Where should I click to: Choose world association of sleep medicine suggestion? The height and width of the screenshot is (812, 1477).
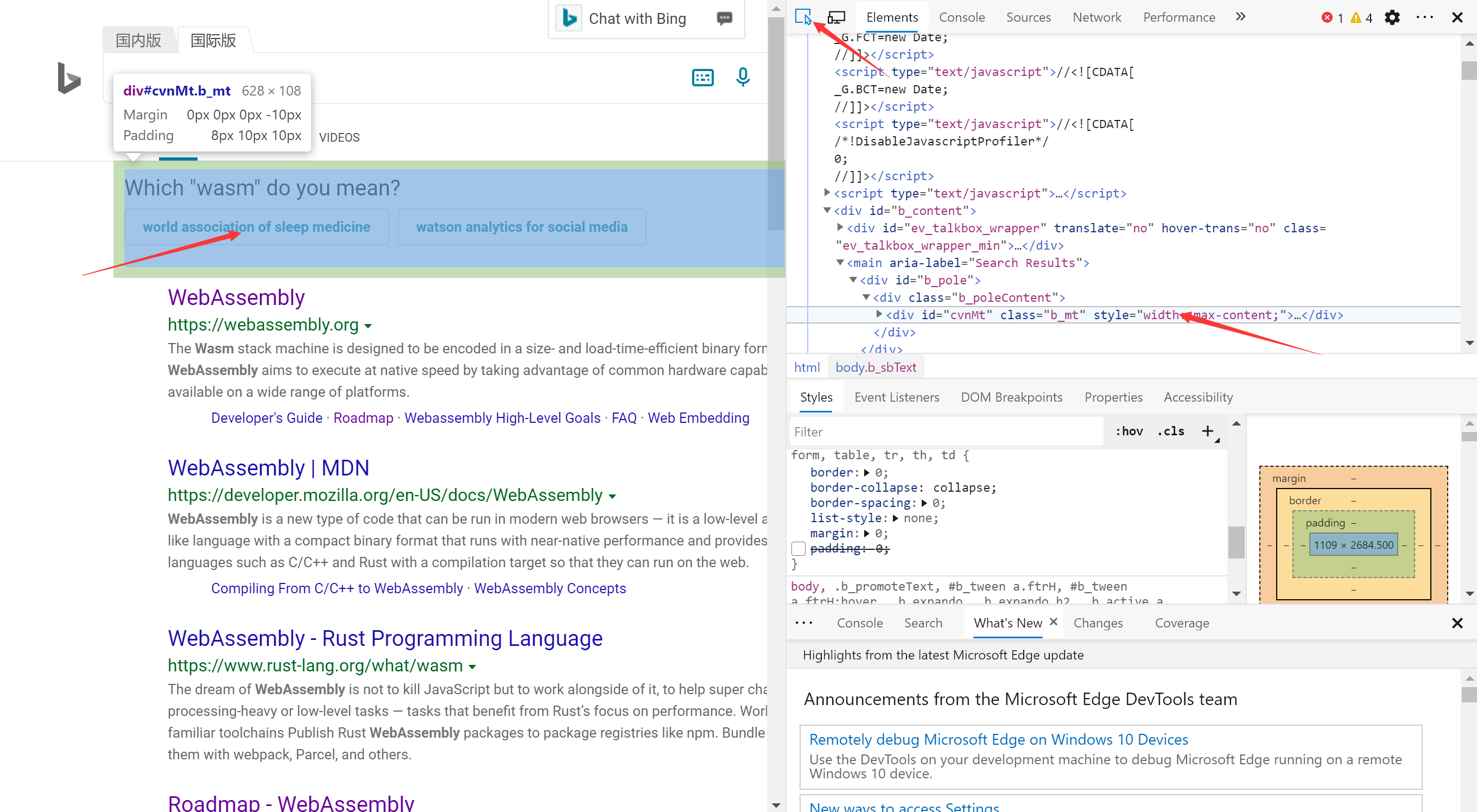[256, 226]
